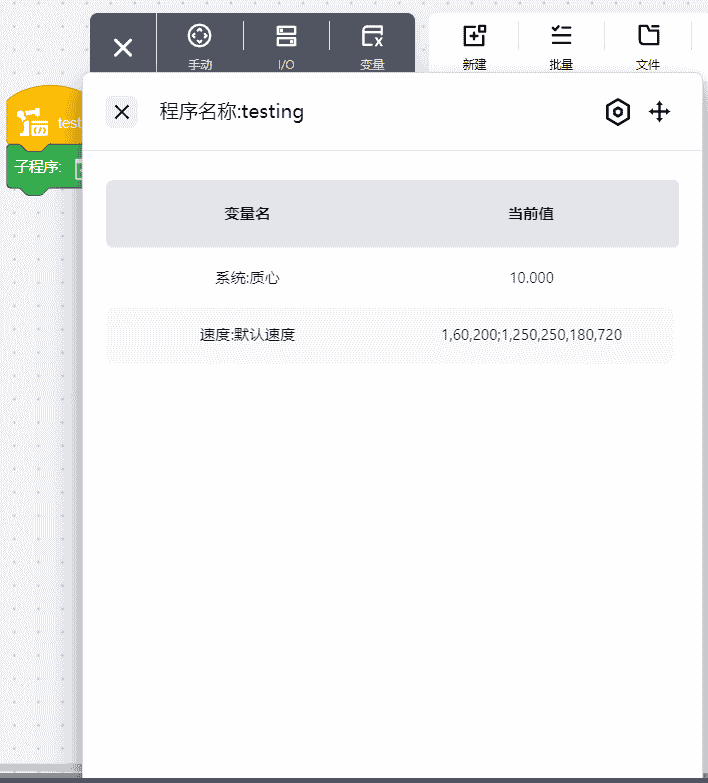The height and width of the screenshot is (783, 708).
Task: Click the icon inside the 子程序 block
Action: (78, 169)
